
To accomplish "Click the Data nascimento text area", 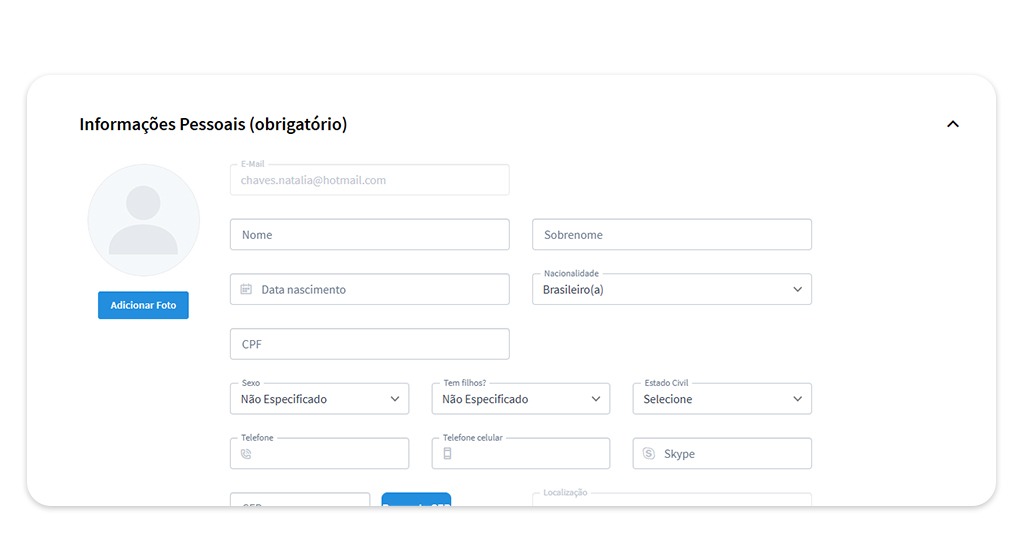I will 380,290.
